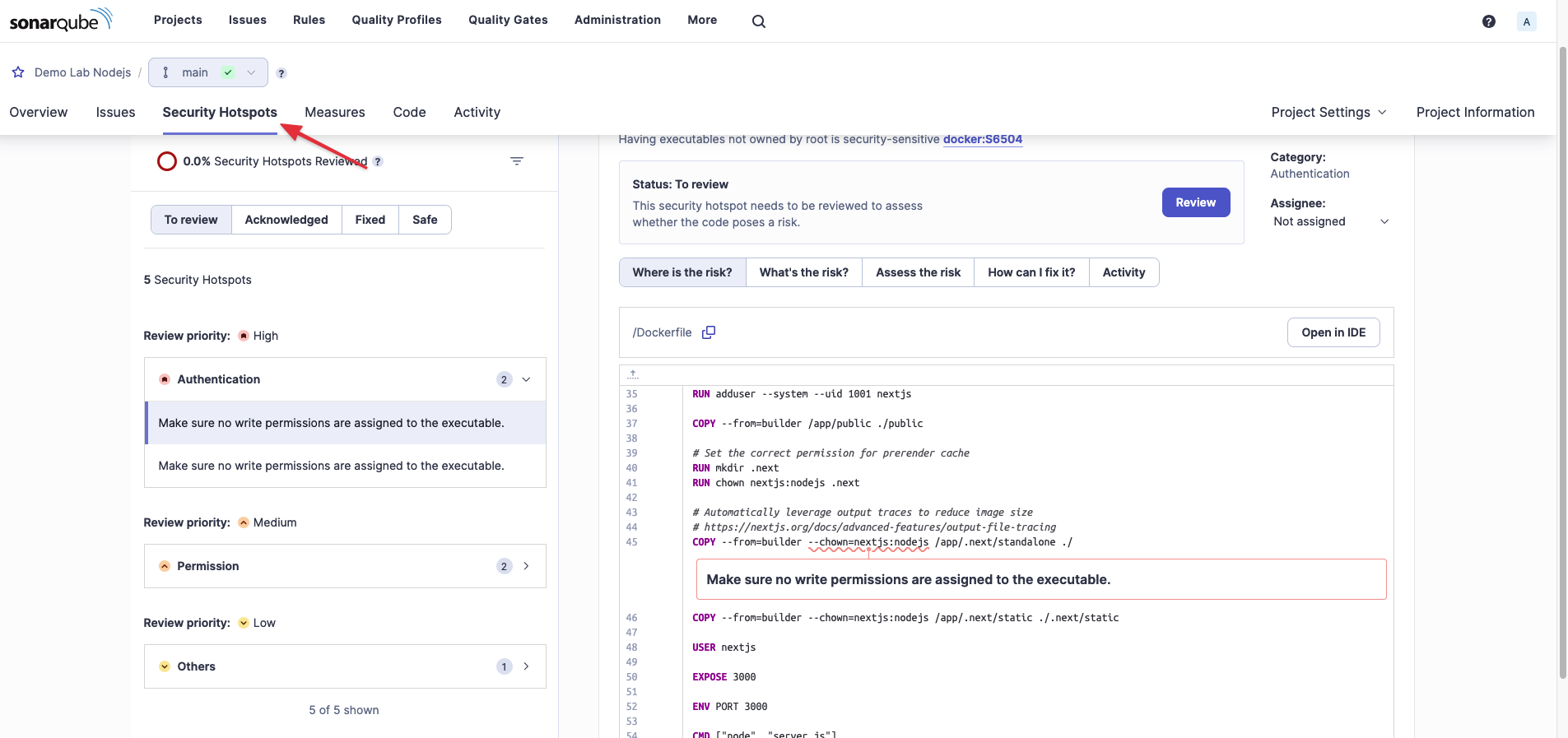This screenshot has height=738, width=1568.
Task: Open the main branch dropdown
Action: point(207,72)
